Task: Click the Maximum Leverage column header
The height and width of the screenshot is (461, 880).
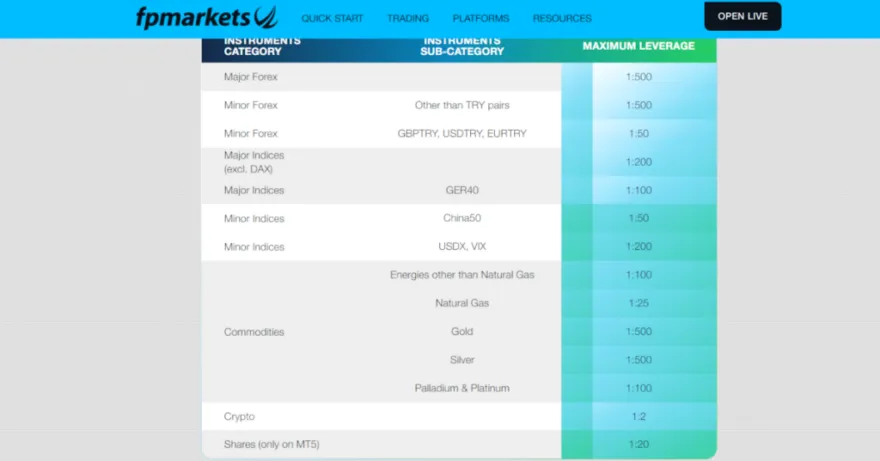Action: point(638,46)
